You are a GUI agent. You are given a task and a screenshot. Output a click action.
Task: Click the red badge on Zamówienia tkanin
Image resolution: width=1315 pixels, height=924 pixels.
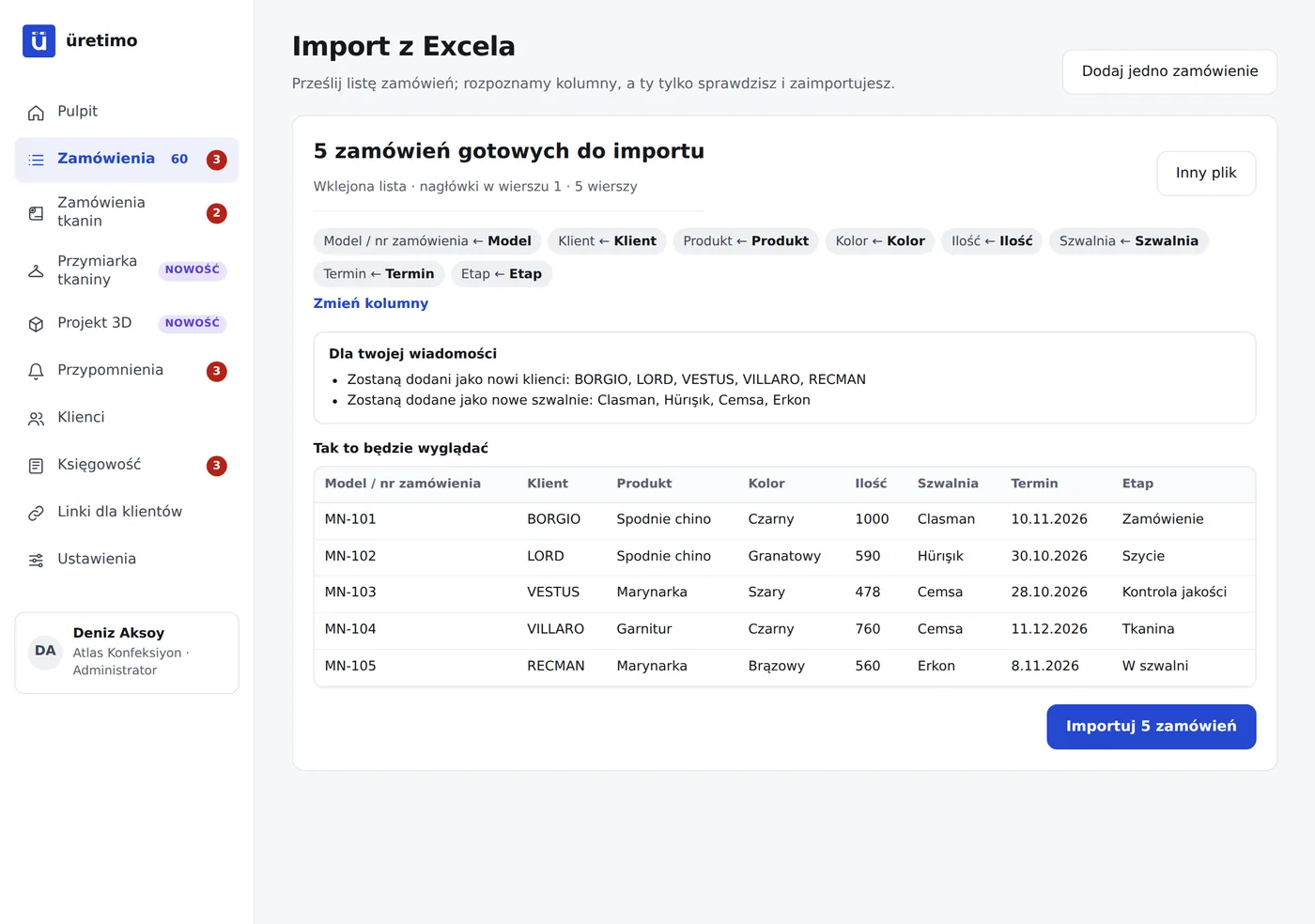click(x=216, y=213)
